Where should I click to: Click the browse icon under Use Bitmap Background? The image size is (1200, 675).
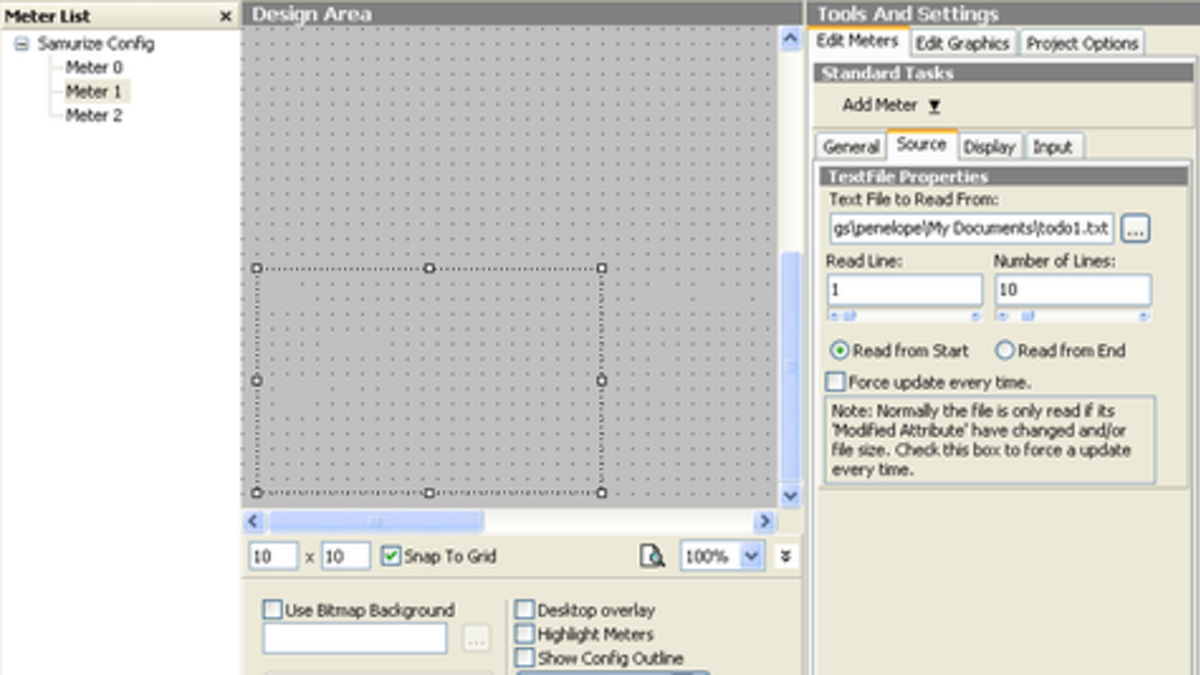tap(476, 638)
